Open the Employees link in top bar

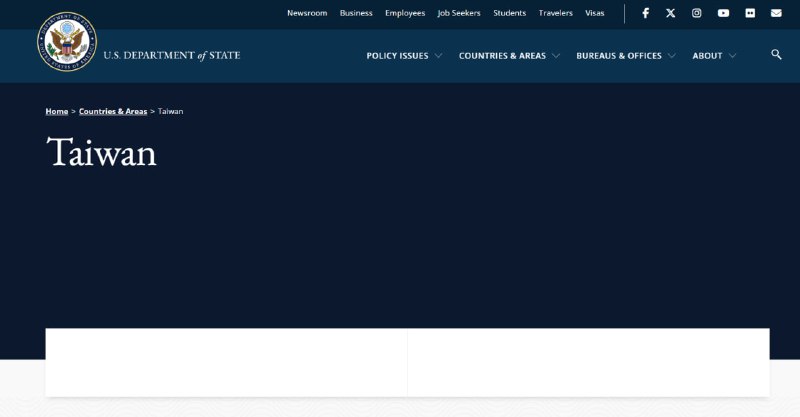click(405, 13)
